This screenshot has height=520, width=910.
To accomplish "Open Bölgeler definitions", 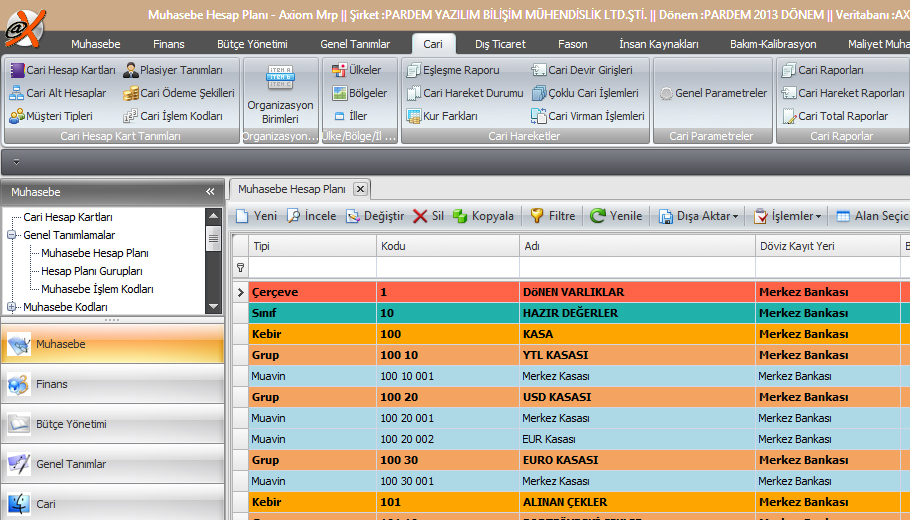I will pyautogui.click(x=359, y=93).
